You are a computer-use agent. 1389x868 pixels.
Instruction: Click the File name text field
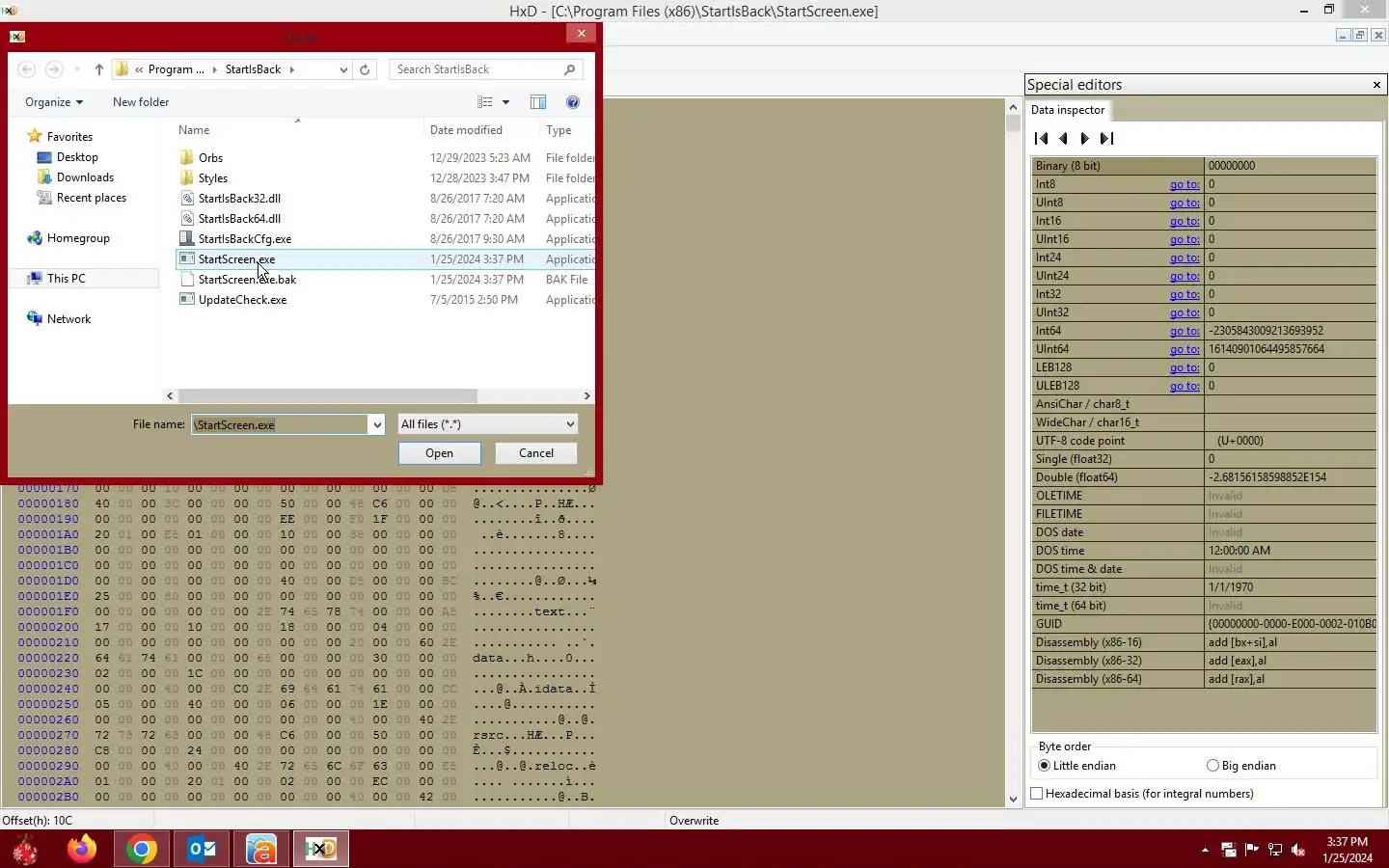[x=280, y=425]
